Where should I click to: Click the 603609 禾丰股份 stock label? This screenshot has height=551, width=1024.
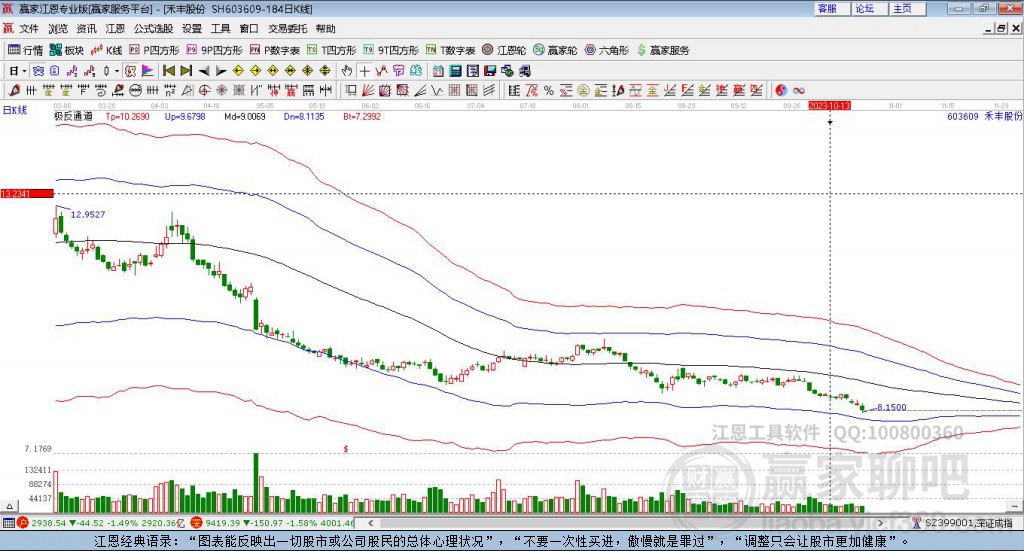(x=984, y=116)
